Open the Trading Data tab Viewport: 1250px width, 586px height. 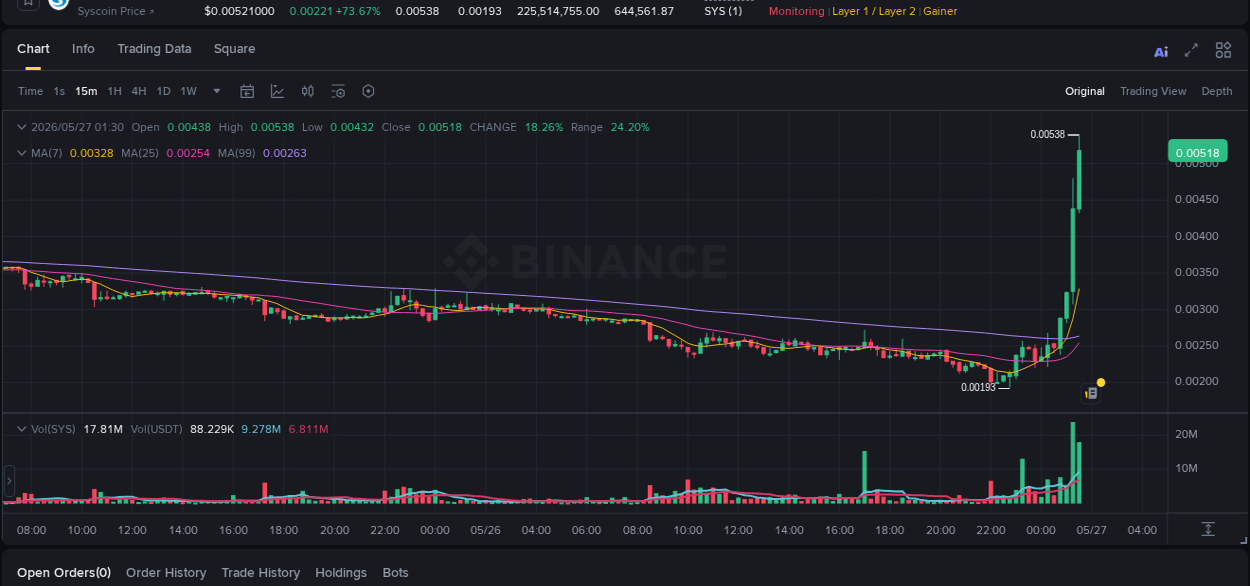[x=154, y=49]
